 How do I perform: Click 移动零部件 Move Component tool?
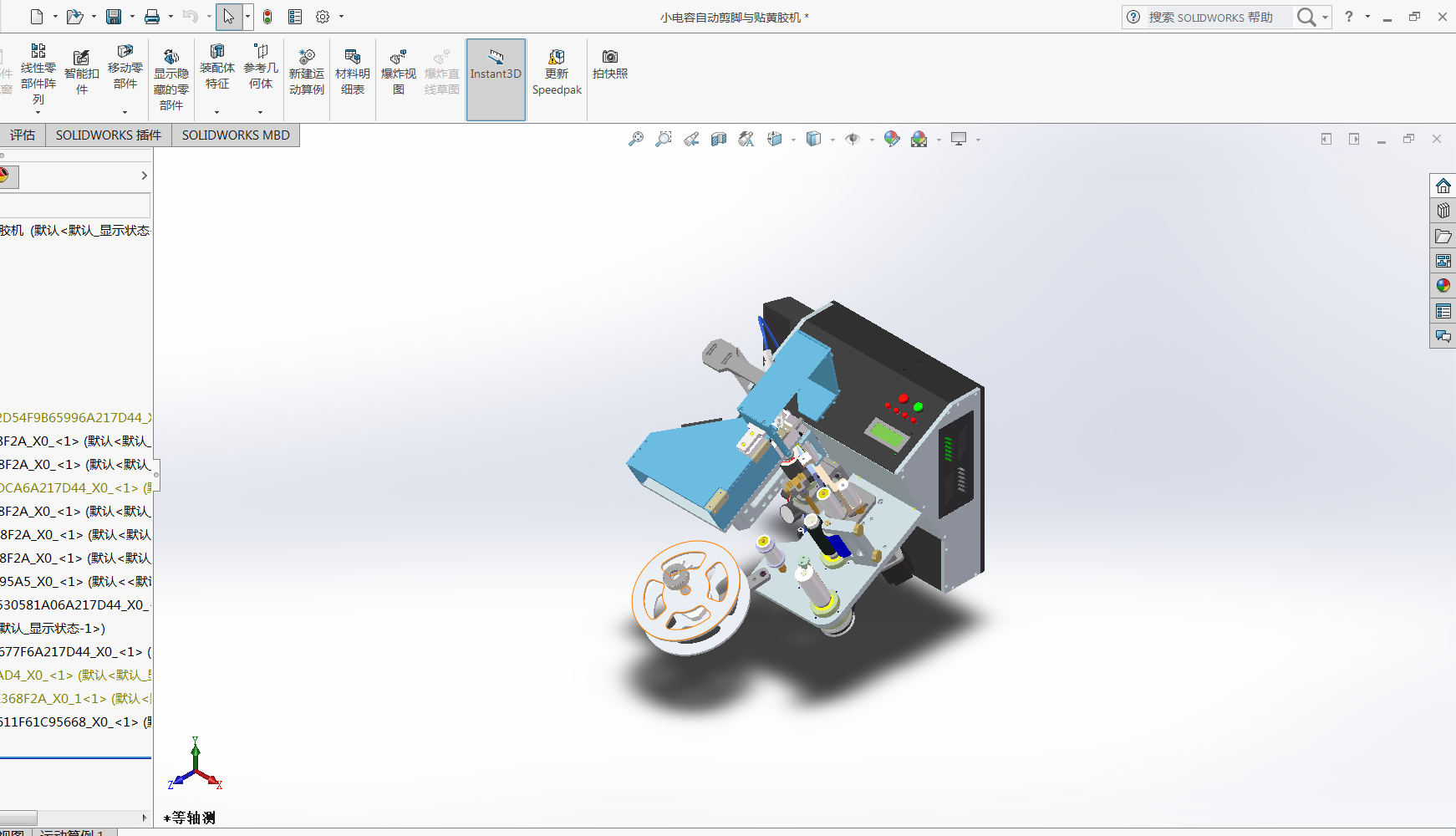pos(125,67)
